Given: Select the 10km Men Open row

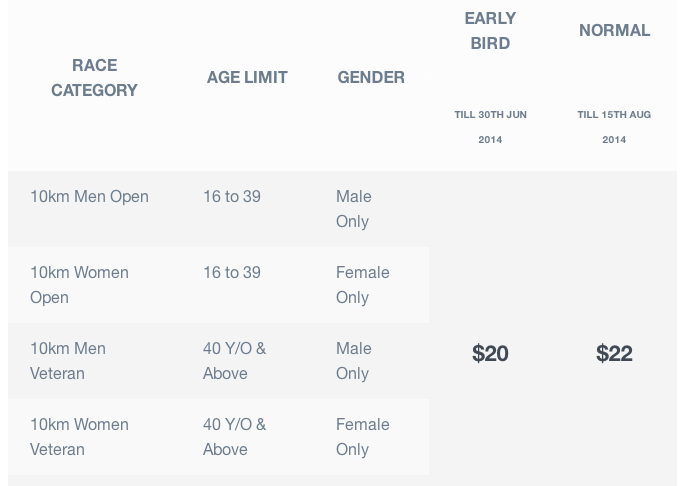Looking at the screenshot, I should [89, 197].
